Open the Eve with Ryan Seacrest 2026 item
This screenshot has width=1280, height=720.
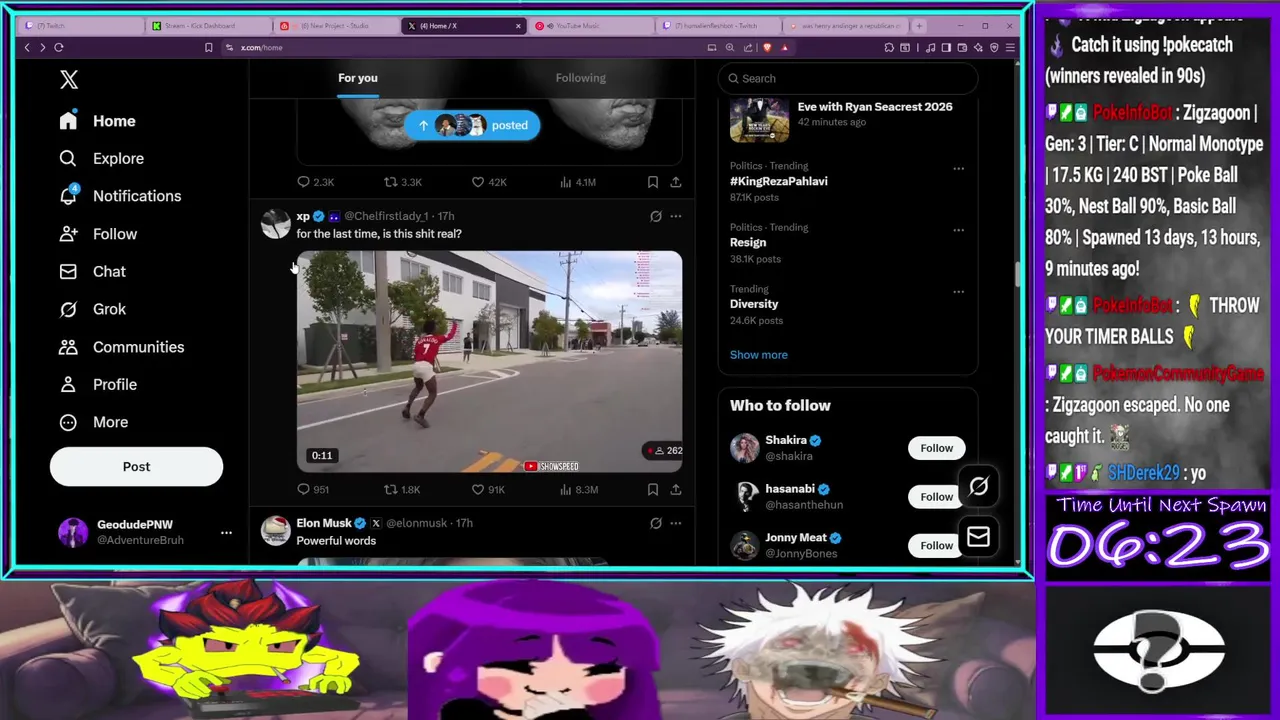click(x=848, y=115)
